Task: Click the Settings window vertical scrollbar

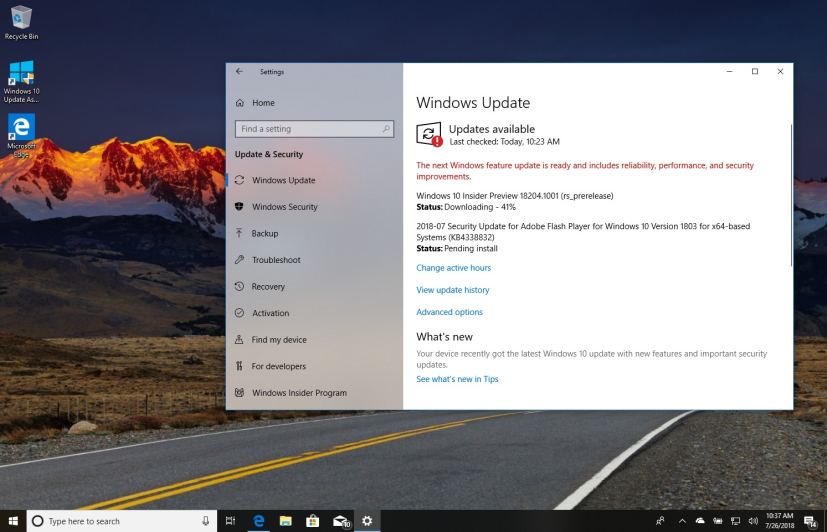Action: 791,195
